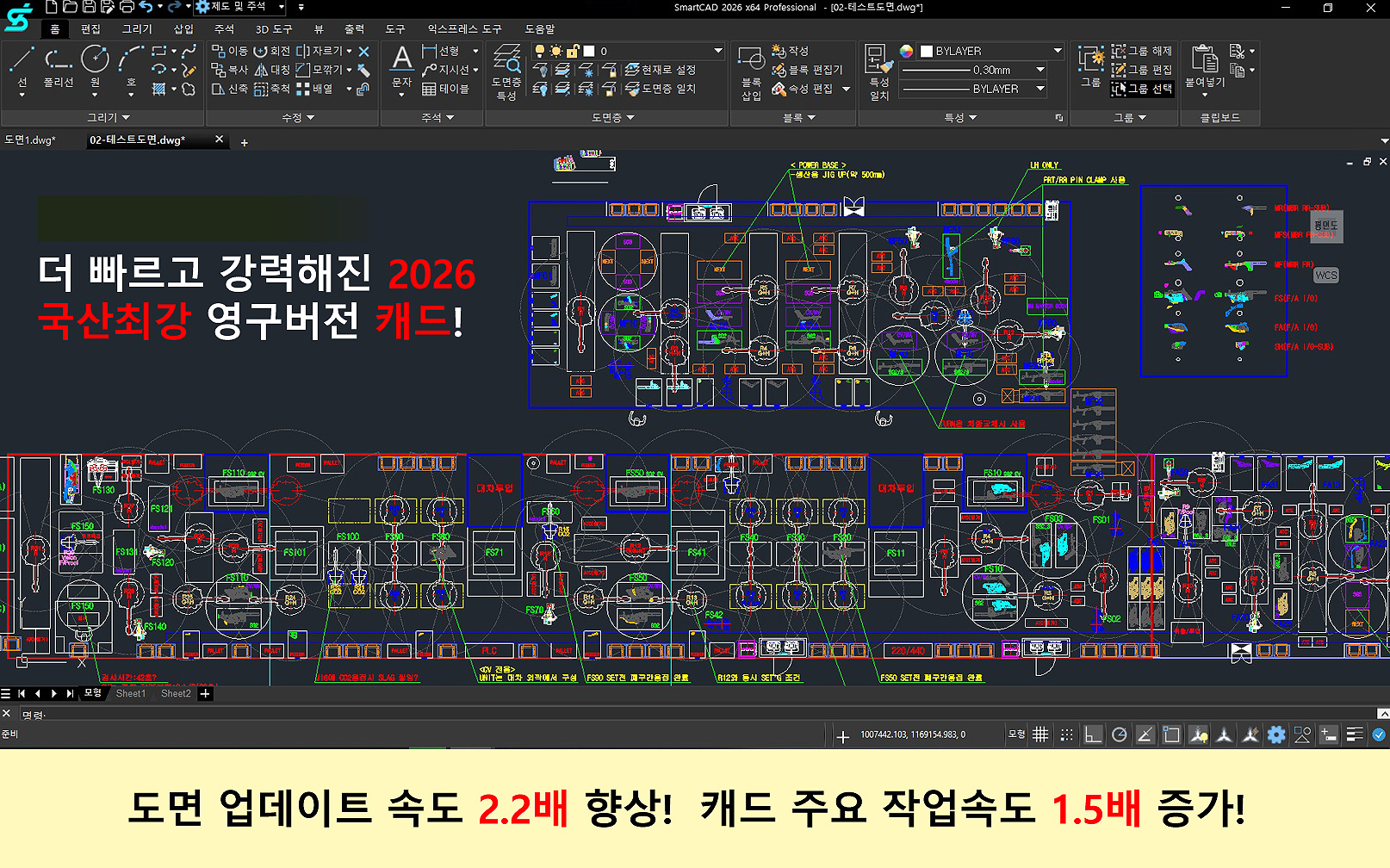Click the 블록 삽입 (Insert Block) icon

coord(751,72)
